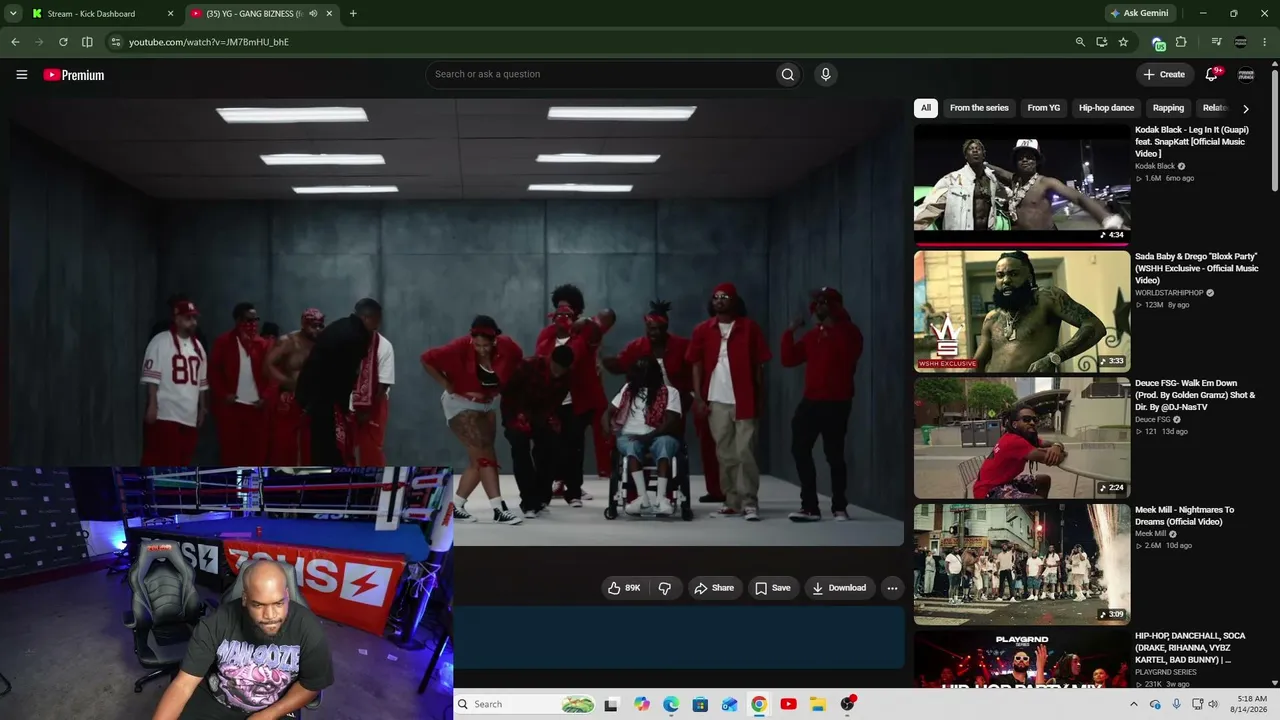Open the YouTube guide hamburger menu

(22, 75)
